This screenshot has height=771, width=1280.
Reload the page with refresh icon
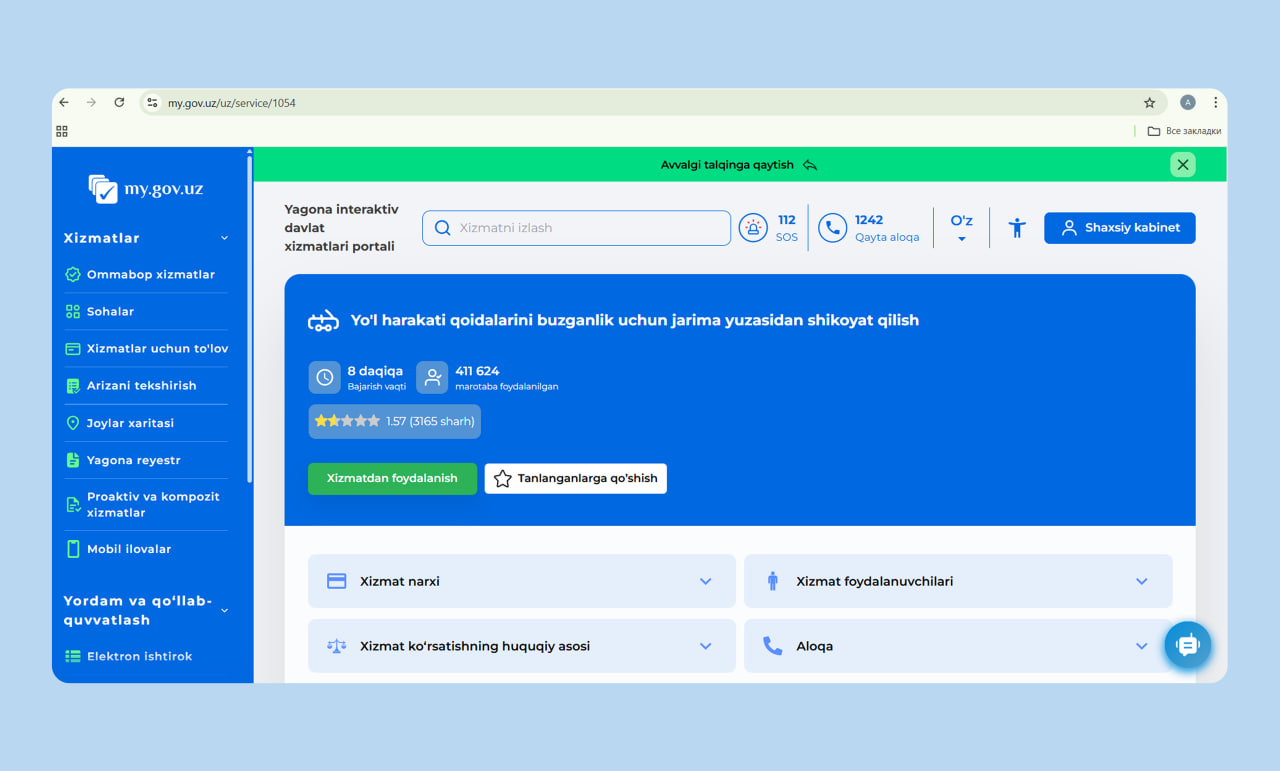point(119,103)
